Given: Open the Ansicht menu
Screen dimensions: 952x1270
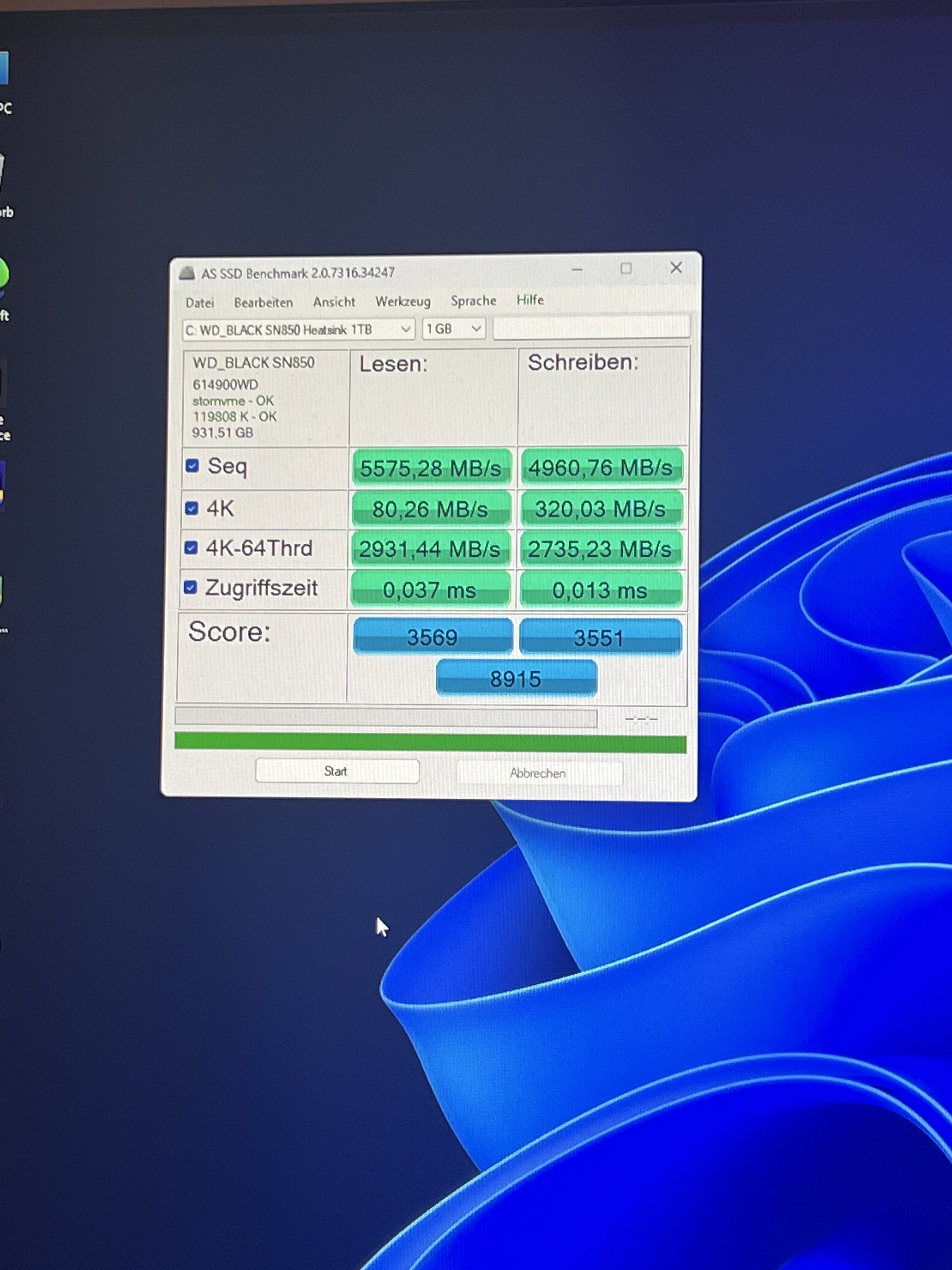Looking at the screenshot, I should point(334,301).
